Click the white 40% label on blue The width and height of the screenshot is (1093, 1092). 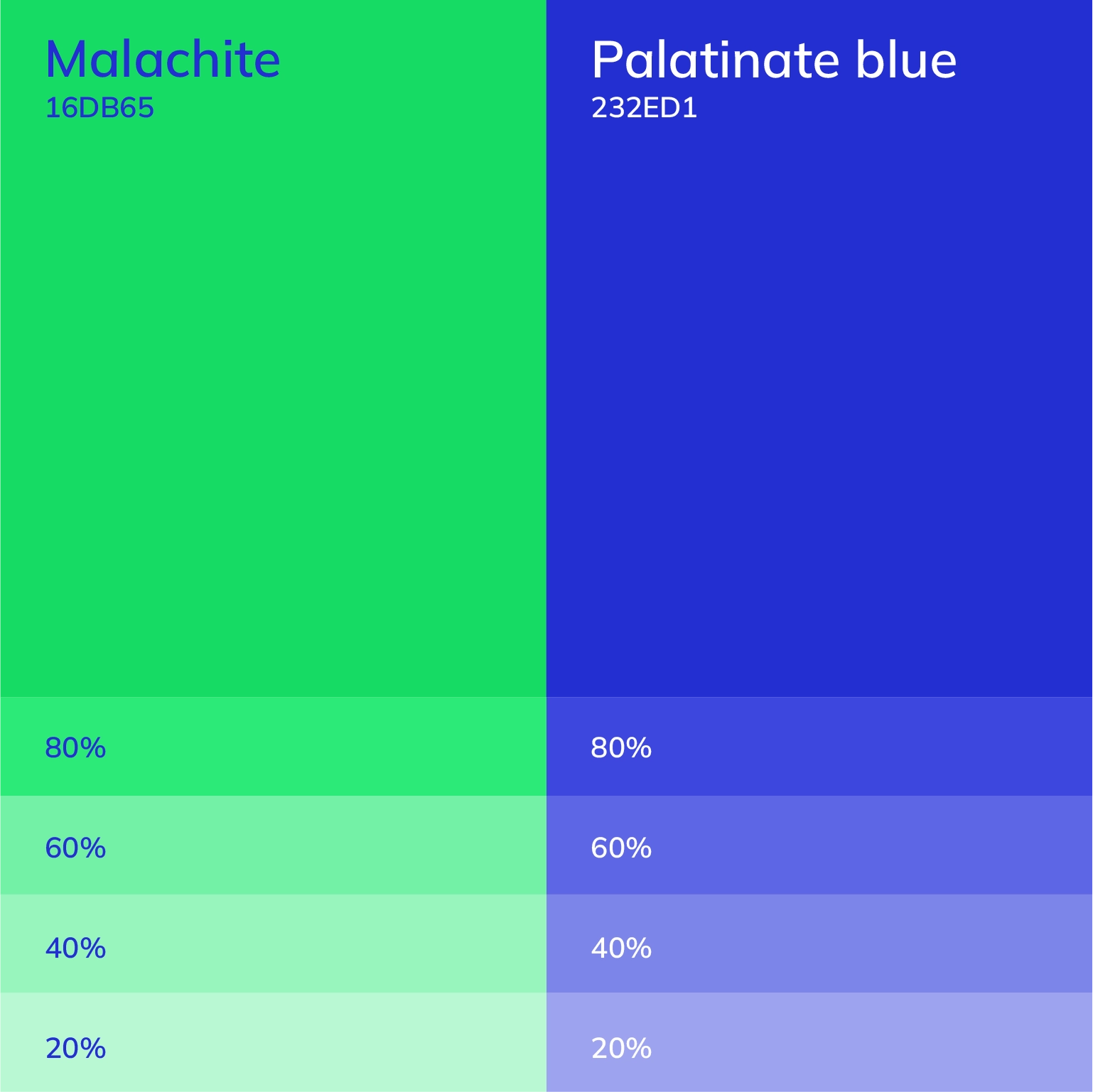621,948
